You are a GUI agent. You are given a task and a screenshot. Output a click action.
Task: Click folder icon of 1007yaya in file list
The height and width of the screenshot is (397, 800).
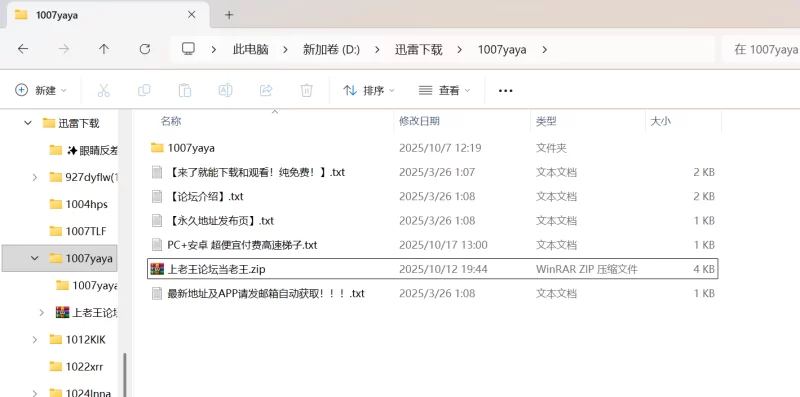point(157,148)
